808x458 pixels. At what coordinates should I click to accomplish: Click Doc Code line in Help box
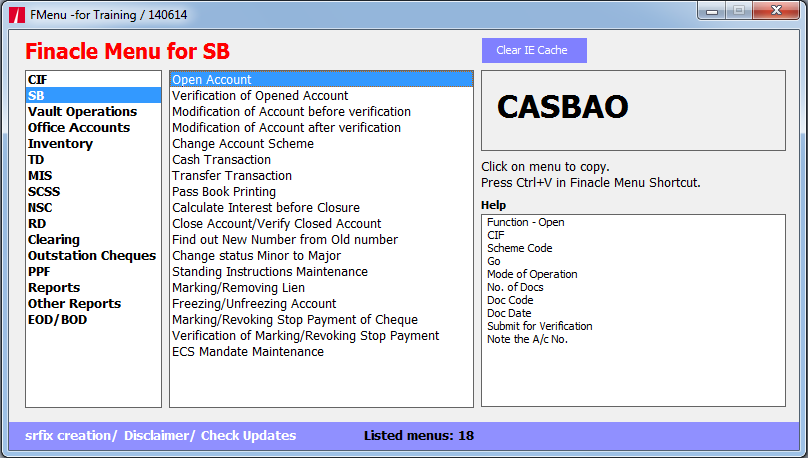510,300
